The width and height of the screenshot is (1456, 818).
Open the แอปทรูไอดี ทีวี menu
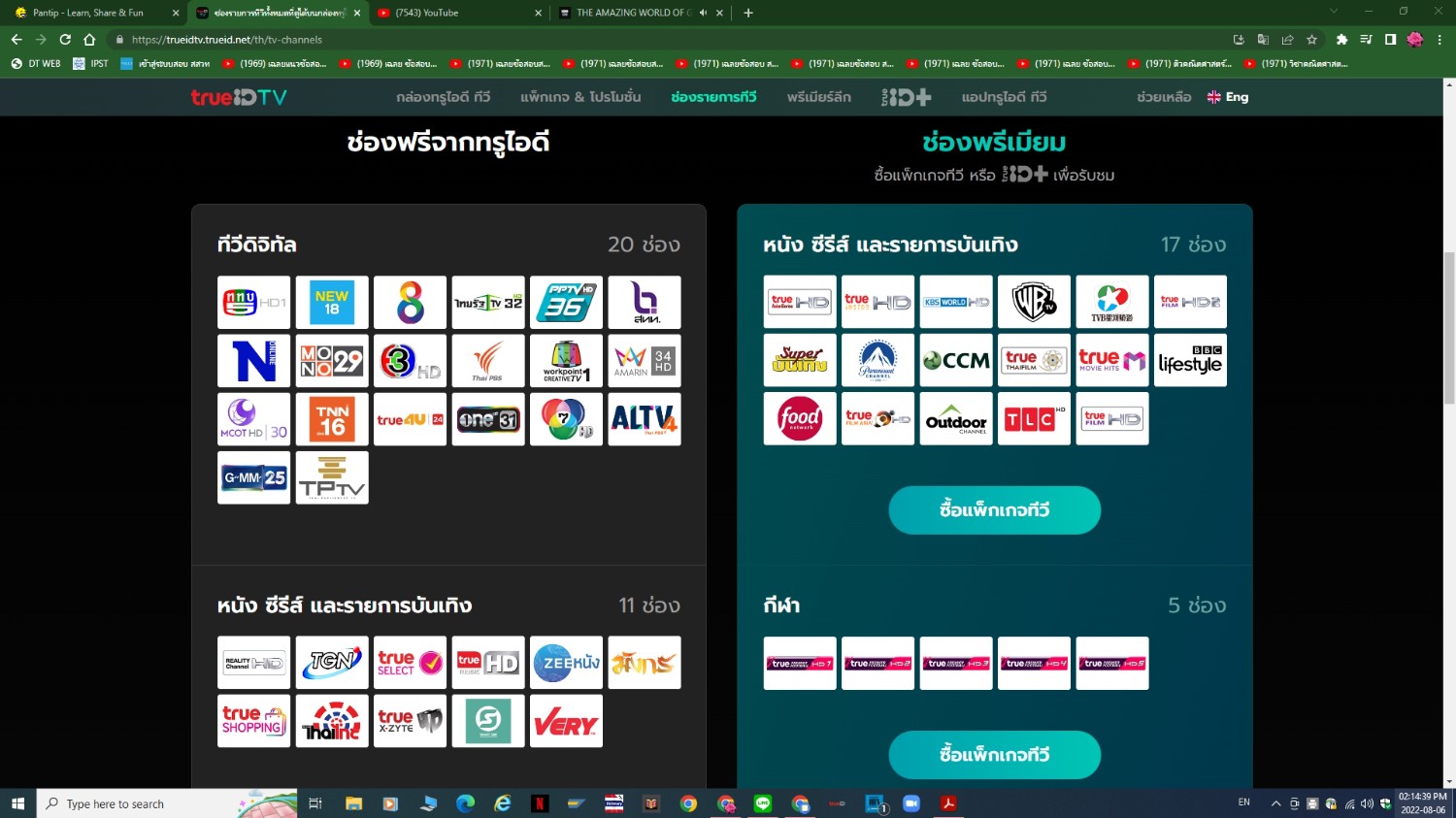pos(1005,97)
